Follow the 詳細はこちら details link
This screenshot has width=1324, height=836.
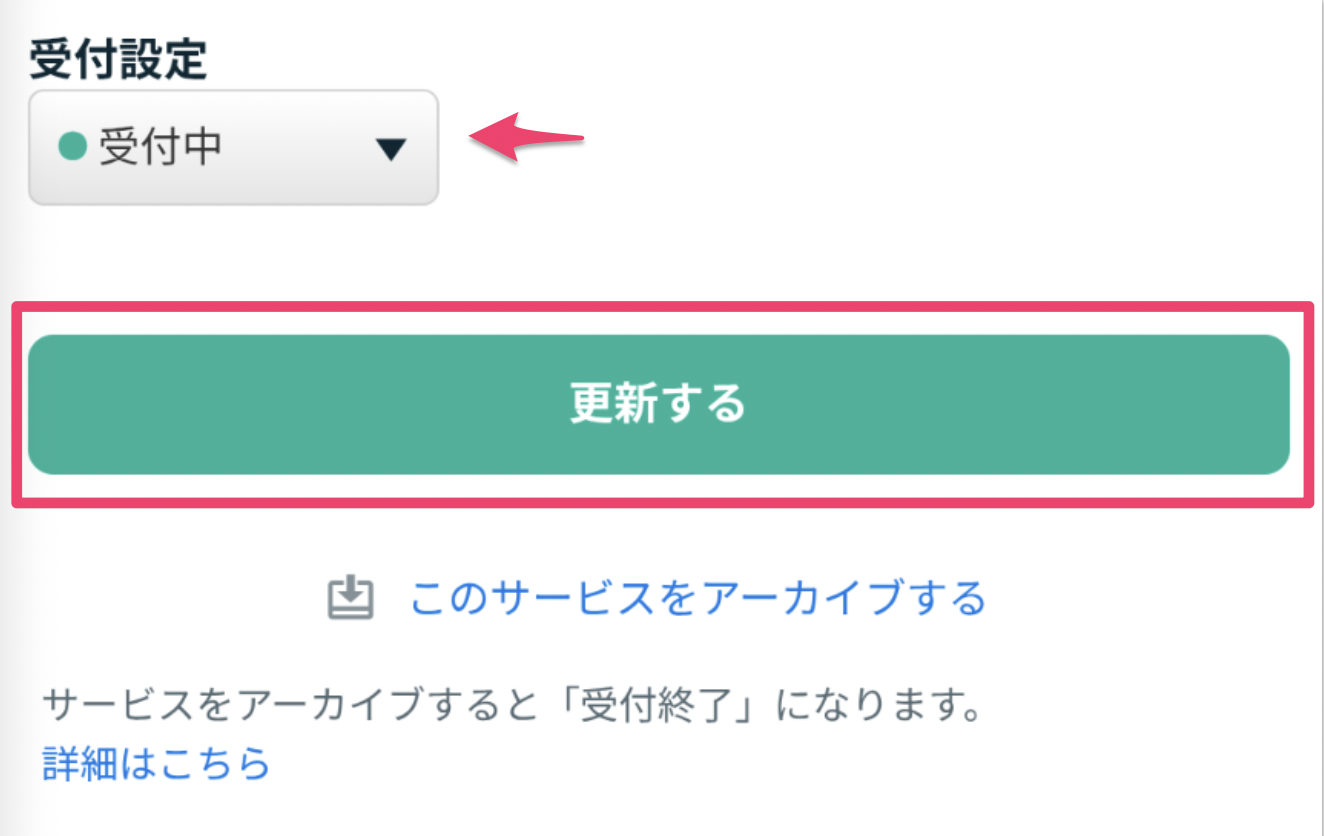[x=154, y=763]
